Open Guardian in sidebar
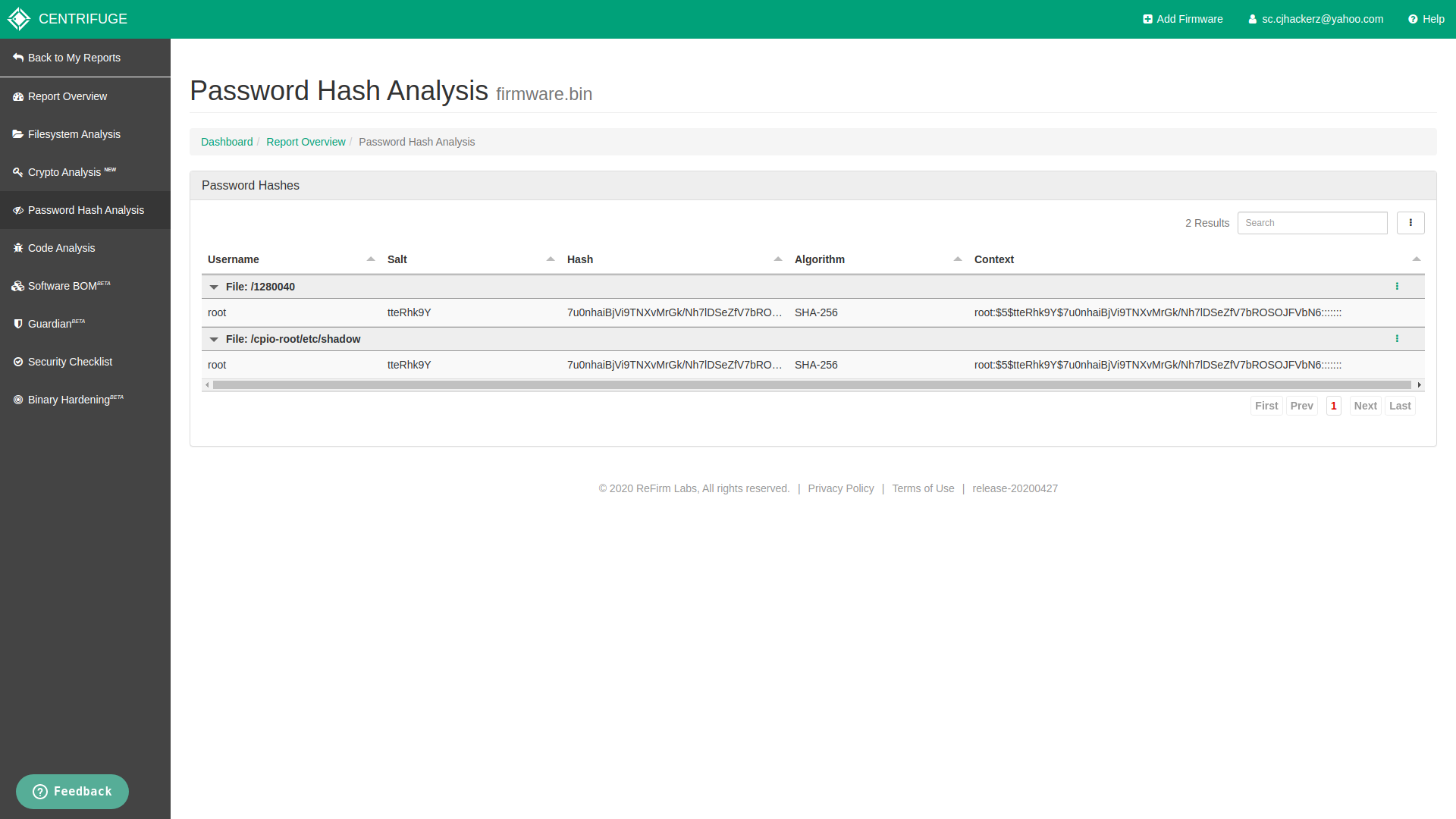The image size is (1456, 819). point(85,324)
